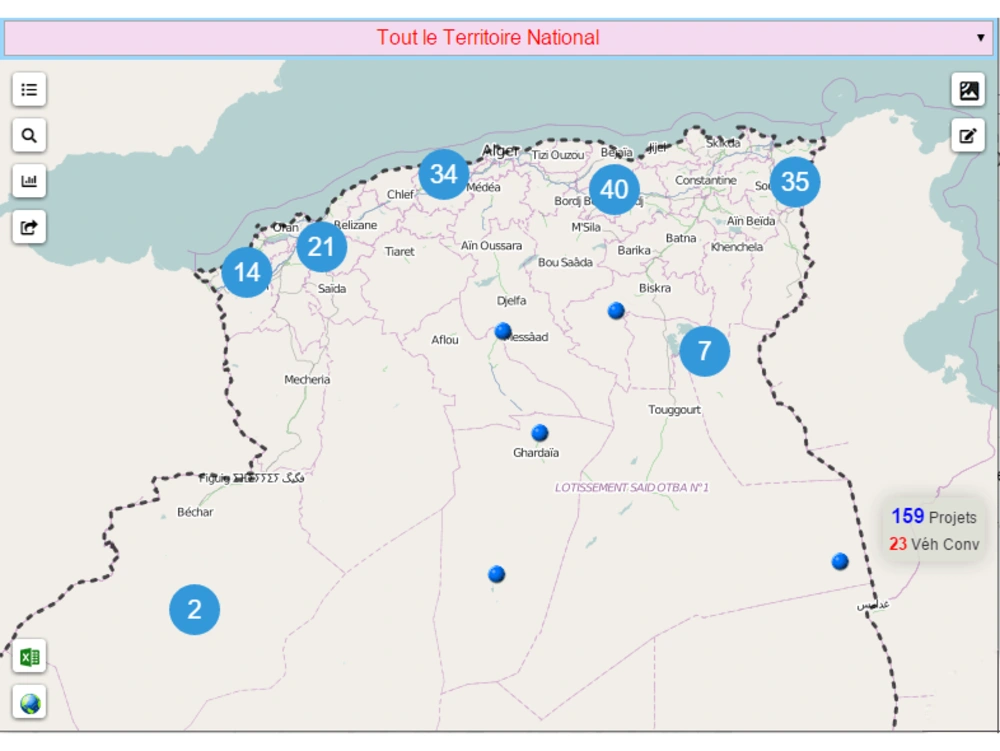1000x751 pixels.
Task: Click the Béchar label
Action: pos(195,512)
